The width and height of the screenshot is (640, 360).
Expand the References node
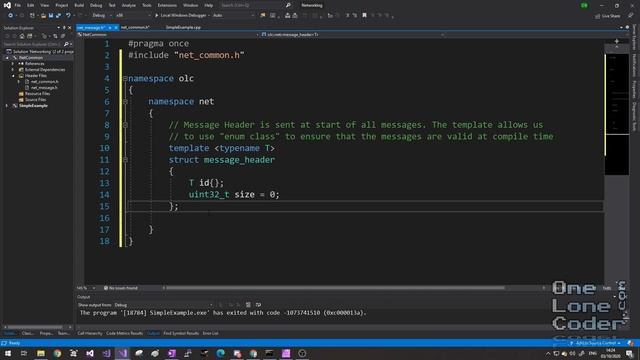point(13,64)
